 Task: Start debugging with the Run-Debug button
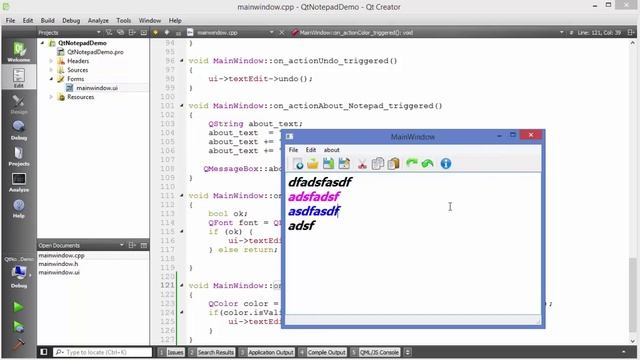pyautogui.click(x=18, y=326)
